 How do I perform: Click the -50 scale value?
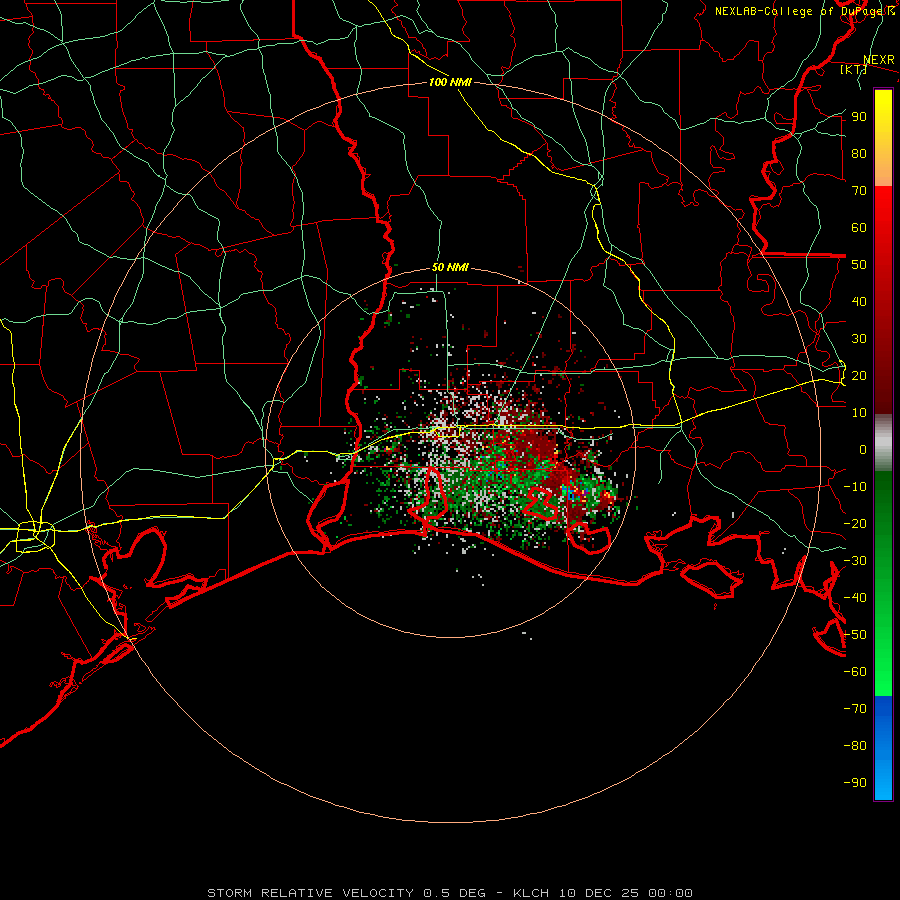pyautogui.click(x=855, y=635)
